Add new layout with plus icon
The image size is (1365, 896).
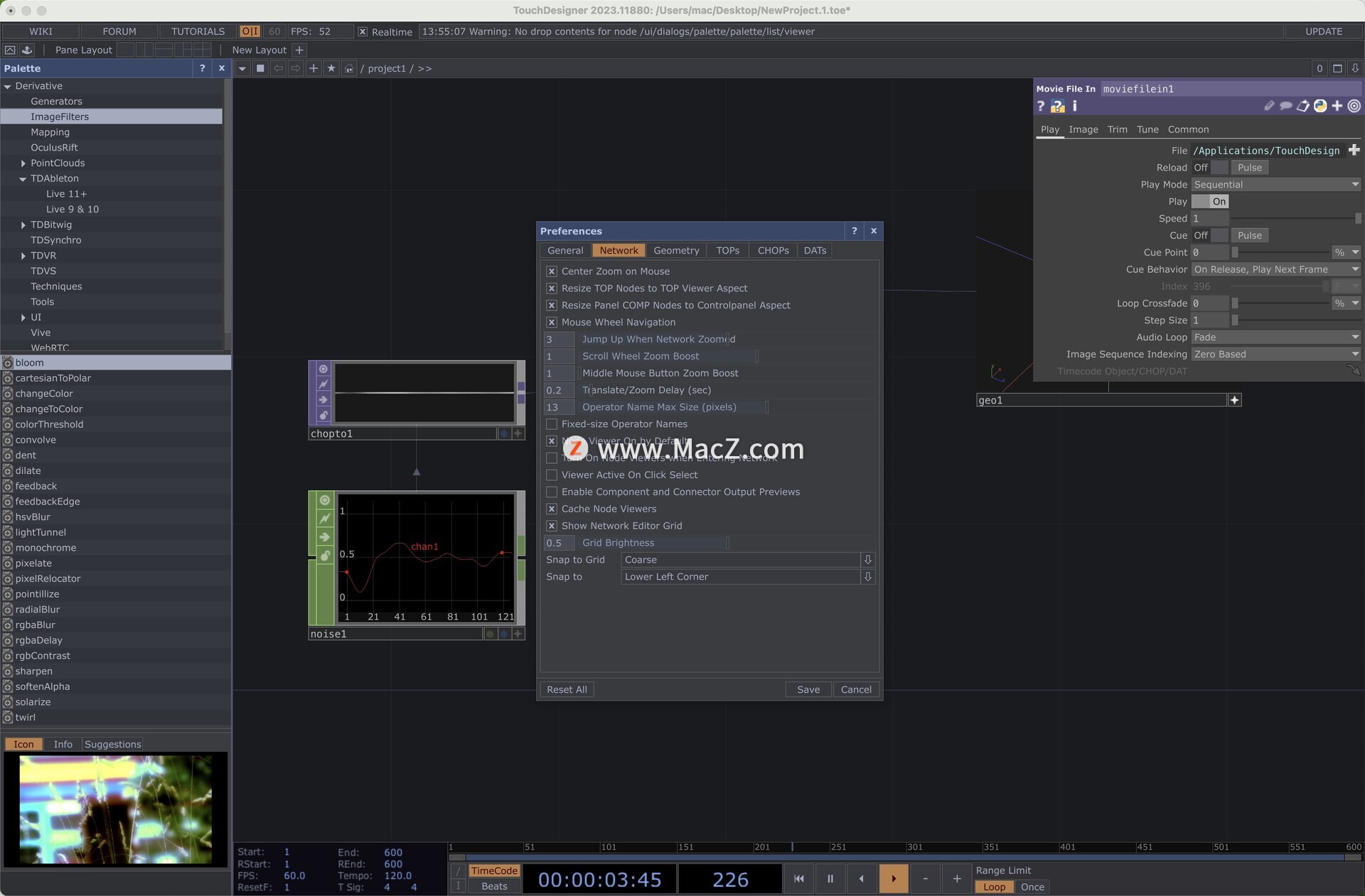[299, 50]
